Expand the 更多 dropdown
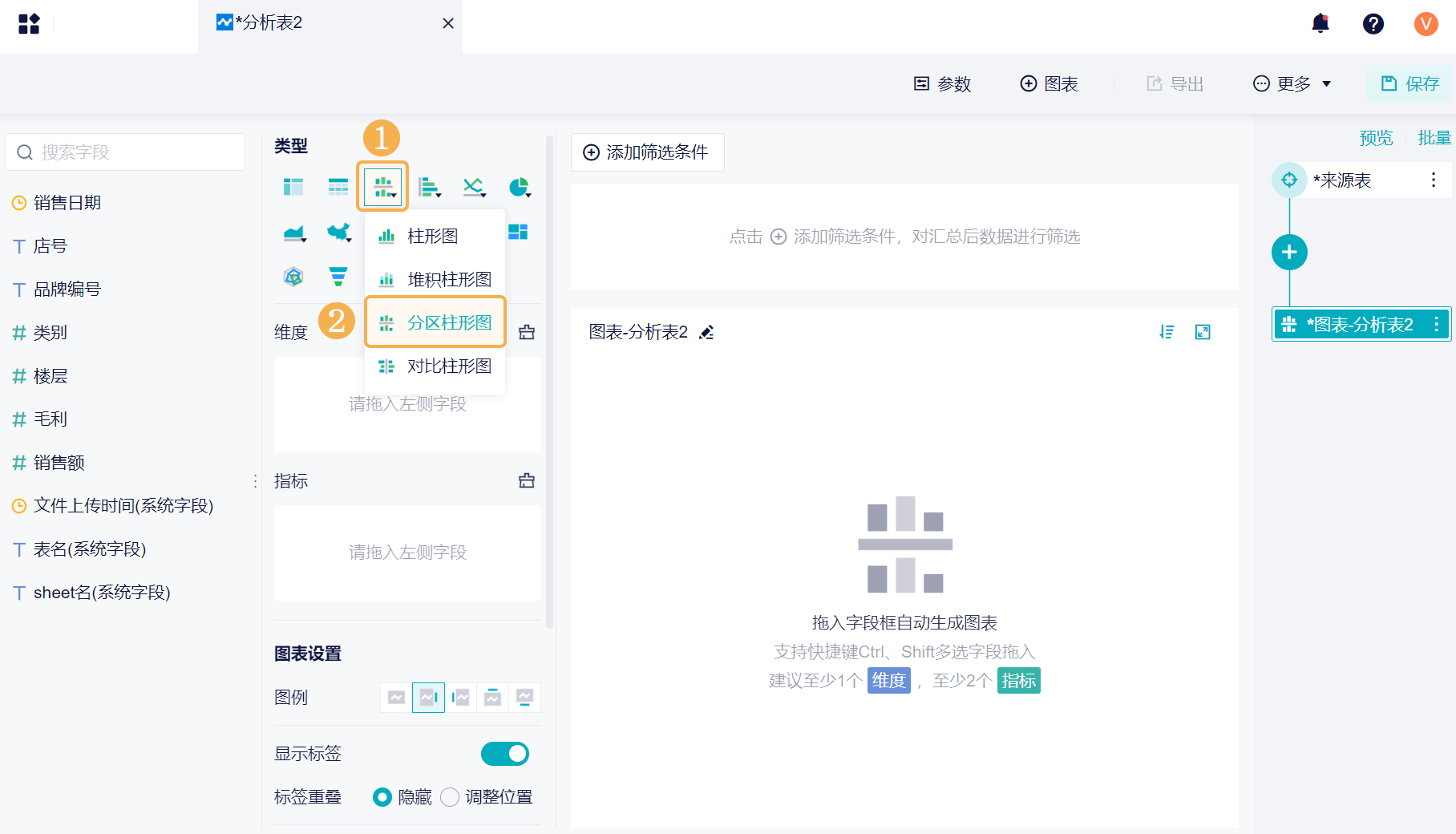Viewport: 1456px width, 834px height. 1292,83
